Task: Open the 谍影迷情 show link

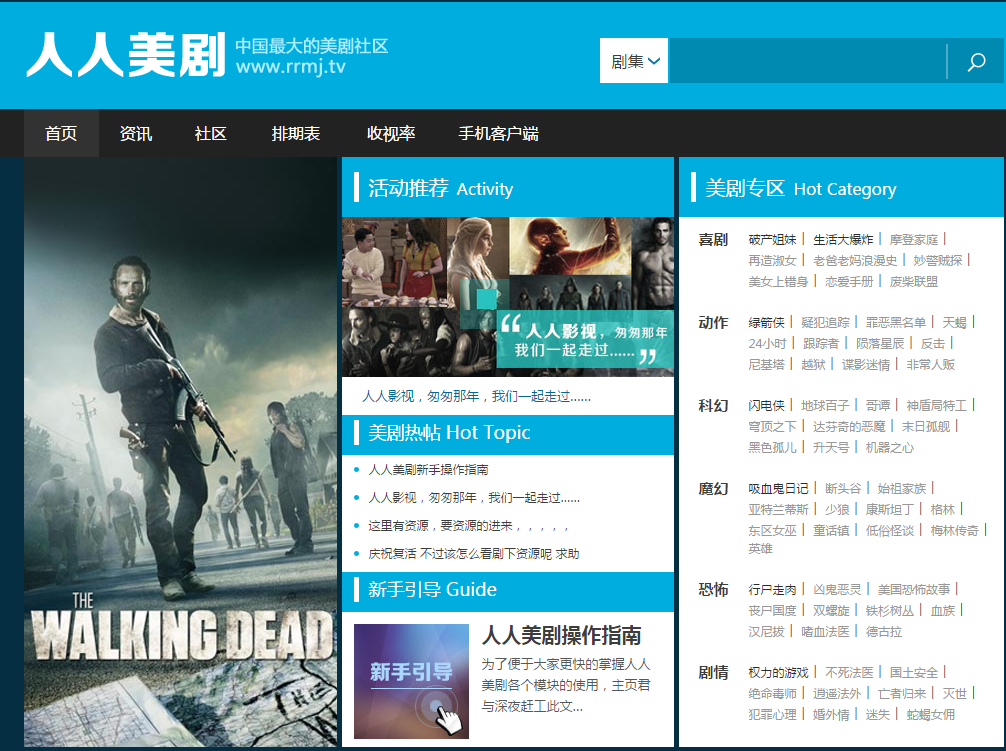Action: click(x=866, y=365)
